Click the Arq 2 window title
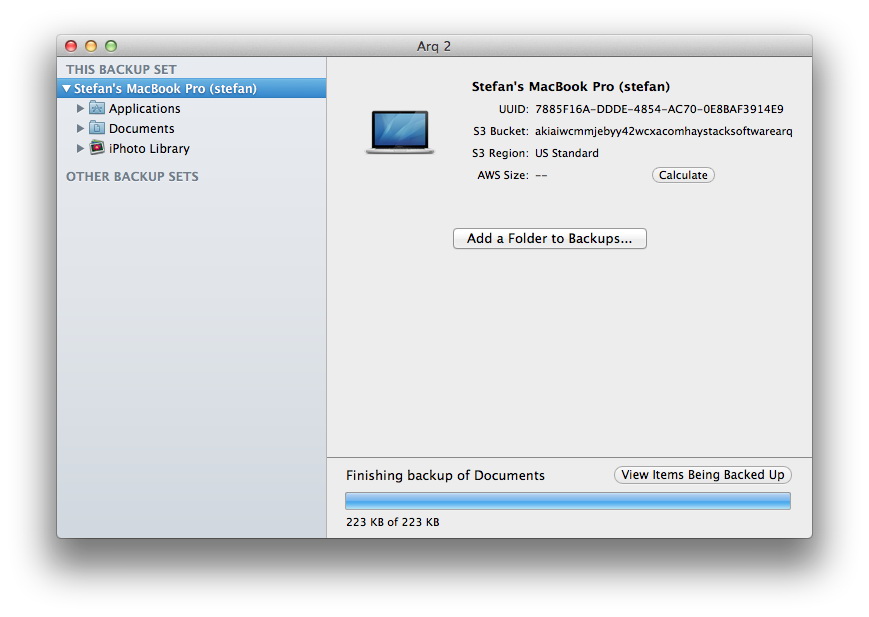This screenshot has width=869, height=617. click(x=433, y=46)
